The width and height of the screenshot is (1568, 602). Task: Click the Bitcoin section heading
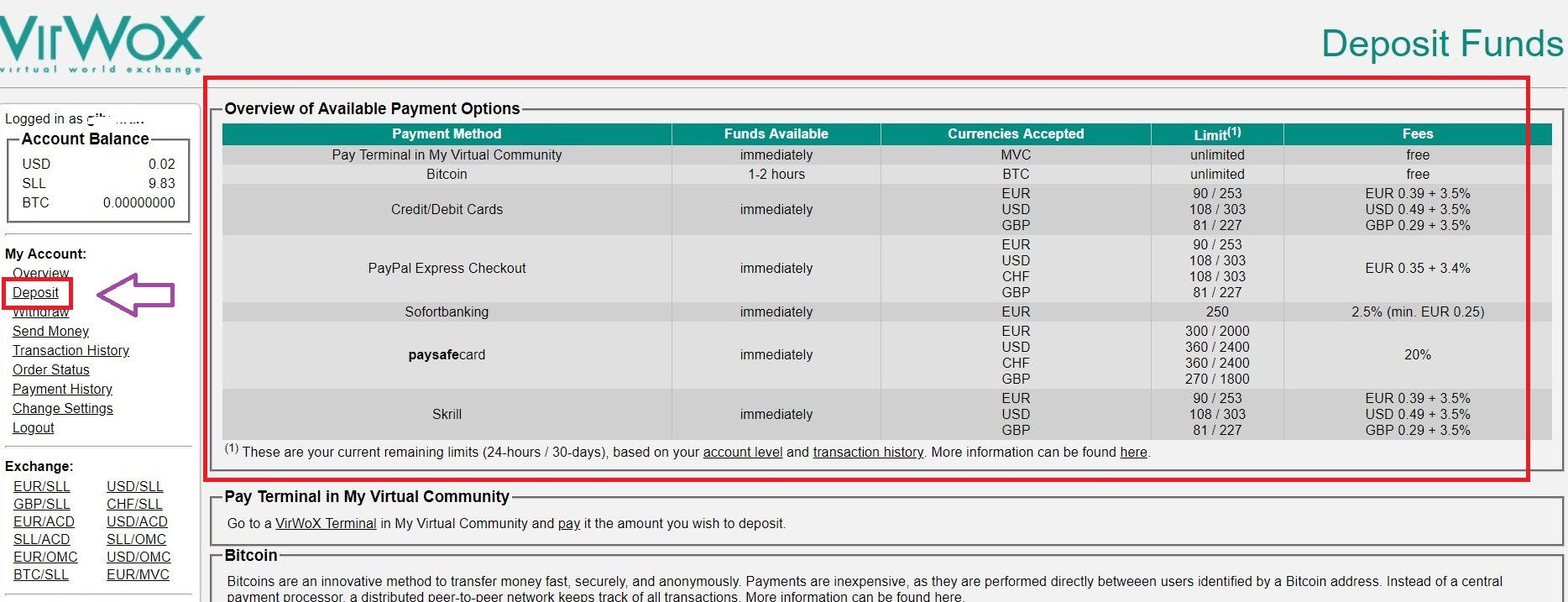251,555
